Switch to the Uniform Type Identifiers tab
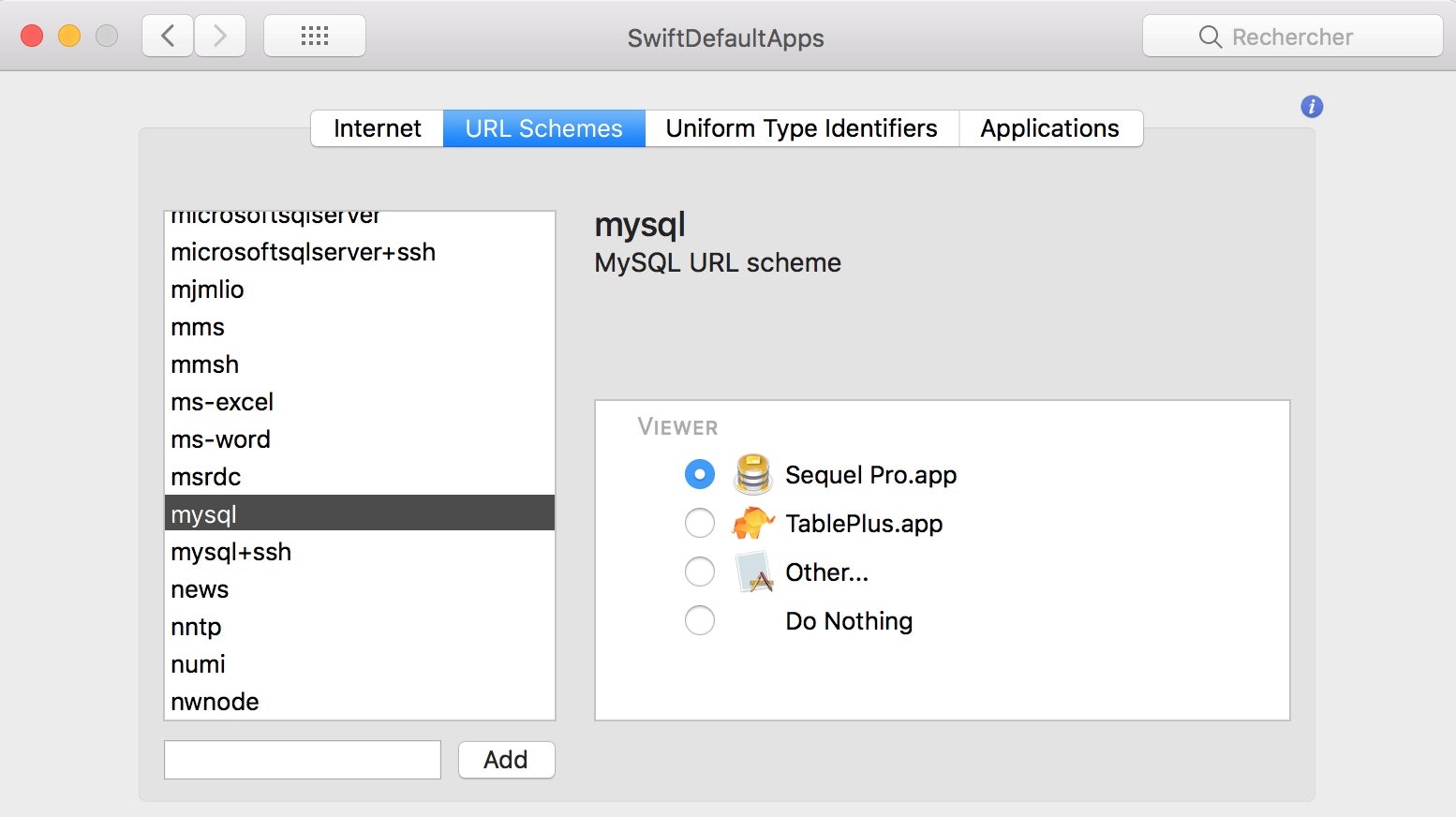Image resolution: width=1456 pixels, height=817 pixels. (x=801, y=128)
